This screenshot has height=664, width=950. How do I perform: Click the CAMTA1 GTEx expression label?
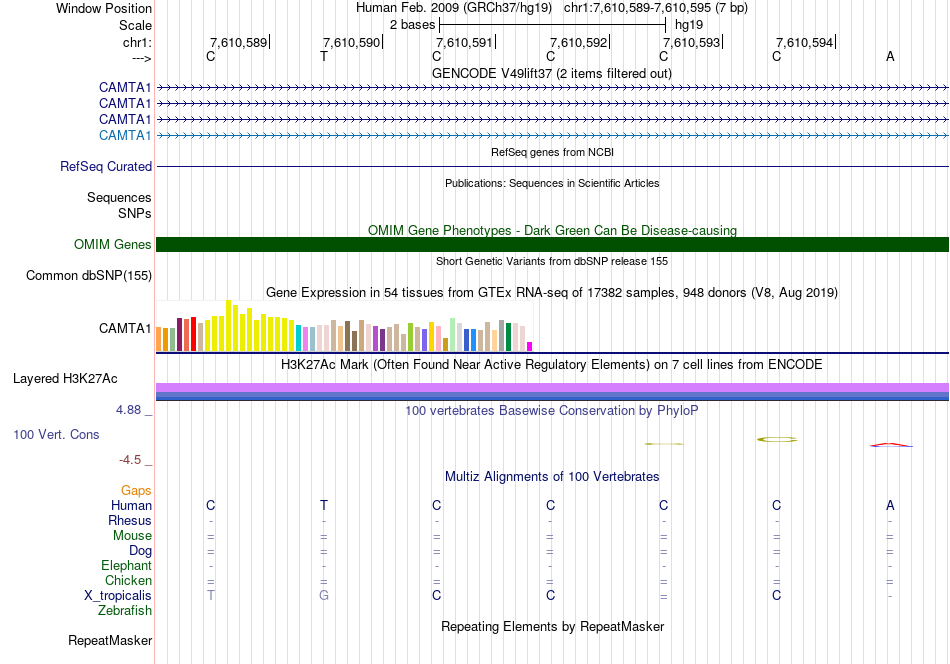(125, 328)
